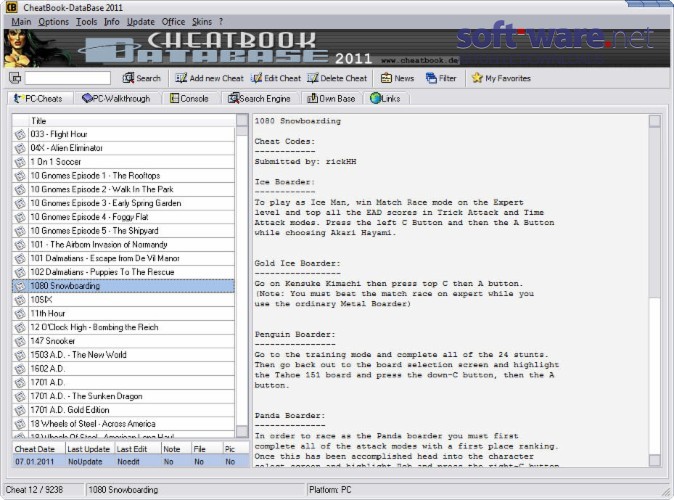Screen dimensions: 674x500
Task: Open My Favorites
Action: pyautogui.click(x=501, y=78)
